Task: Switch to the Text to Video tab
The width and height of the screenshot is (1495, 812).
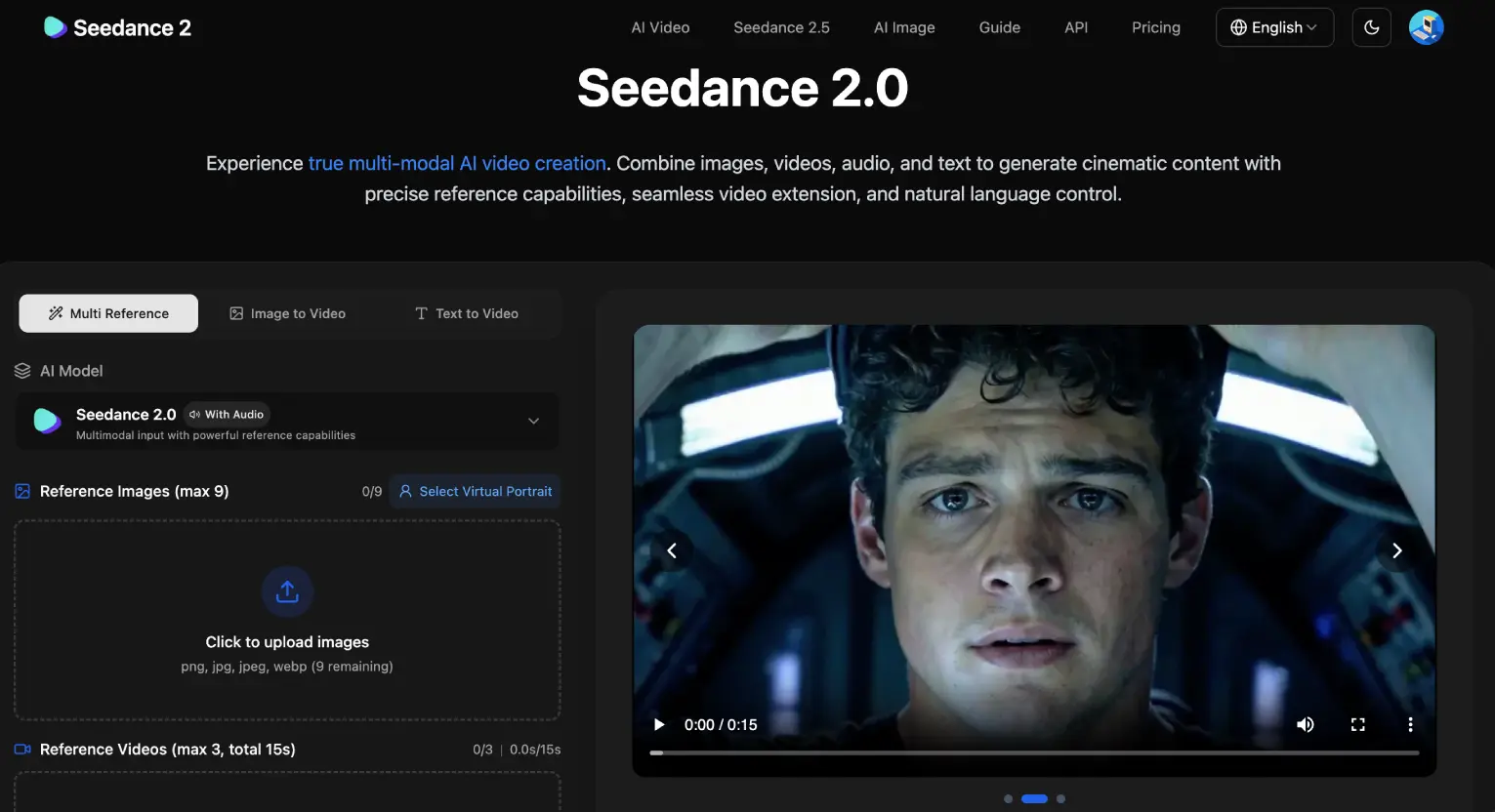Action: [x=467, y=313]
